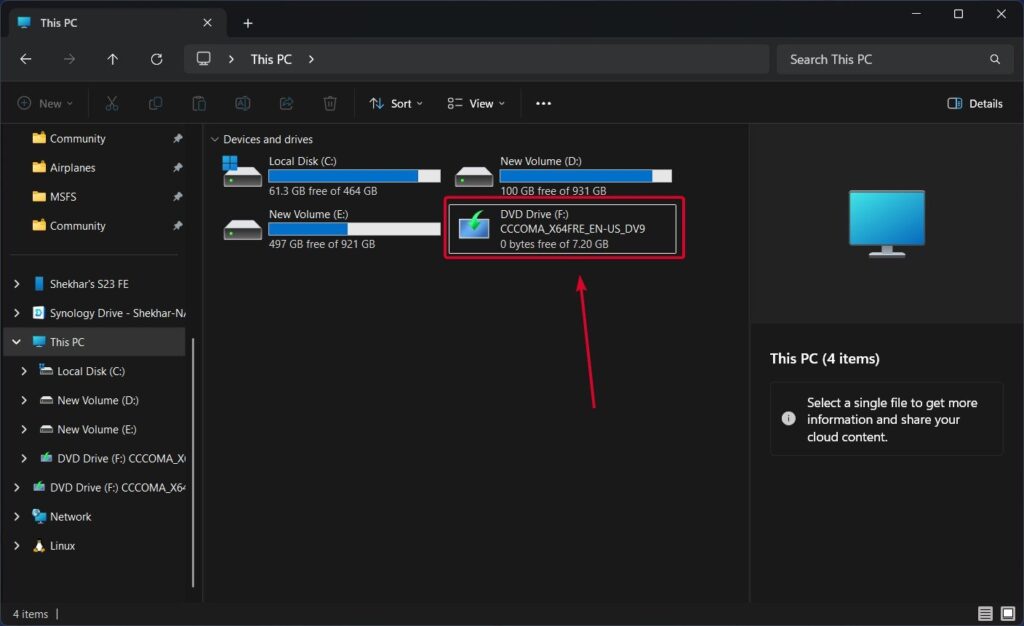This screenshot has height=626, width=1024.
Task: Open a new File Explorer tab
Action: [x=248, y=22]
